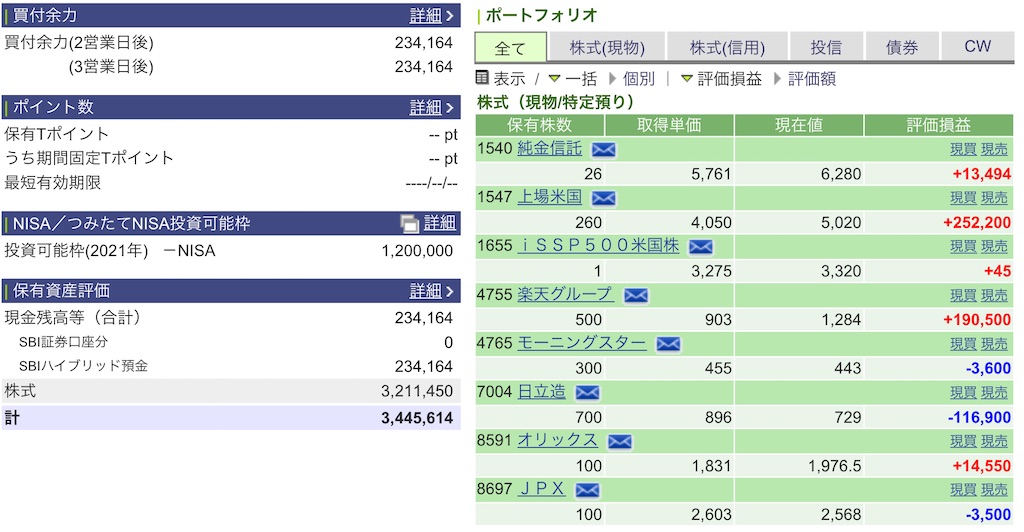Screen dimensions: 1024x532
Task: Click 現売 for 日立造
Action: 995,392
